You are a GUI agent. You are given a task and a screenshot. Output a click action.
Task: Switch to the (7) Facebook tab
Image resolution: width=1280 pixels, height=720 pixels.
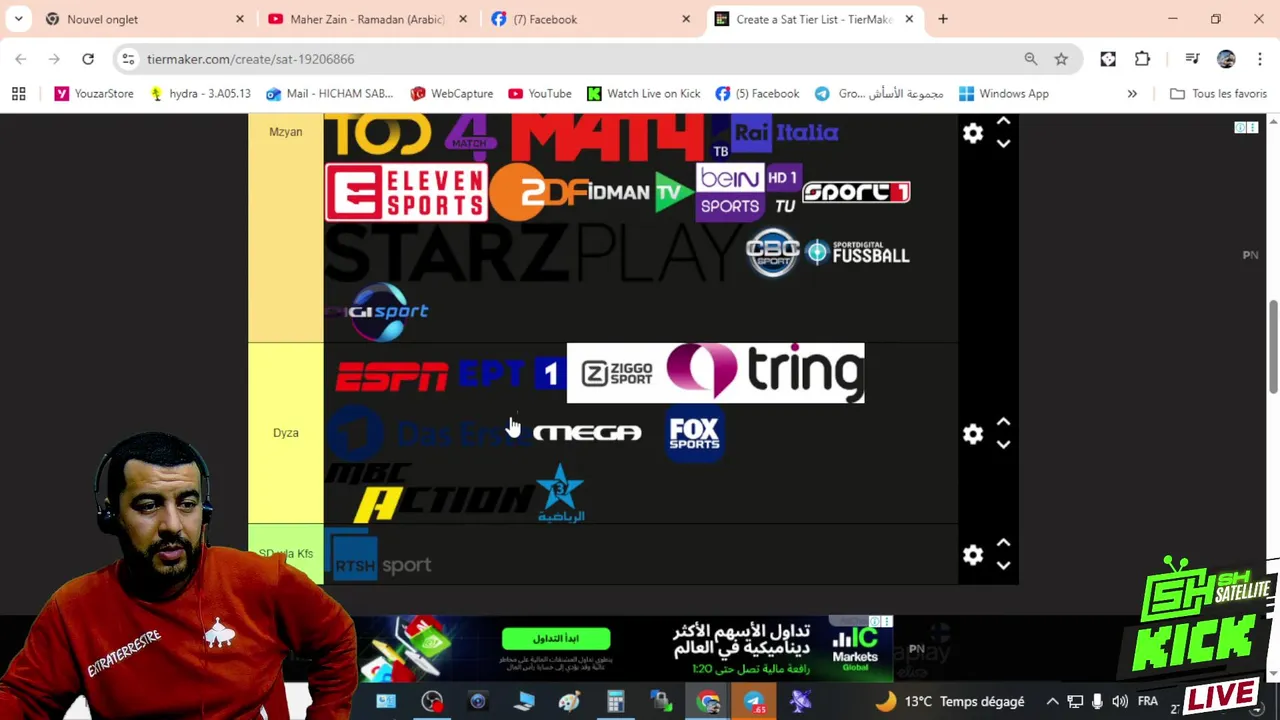tap(590, 19)
